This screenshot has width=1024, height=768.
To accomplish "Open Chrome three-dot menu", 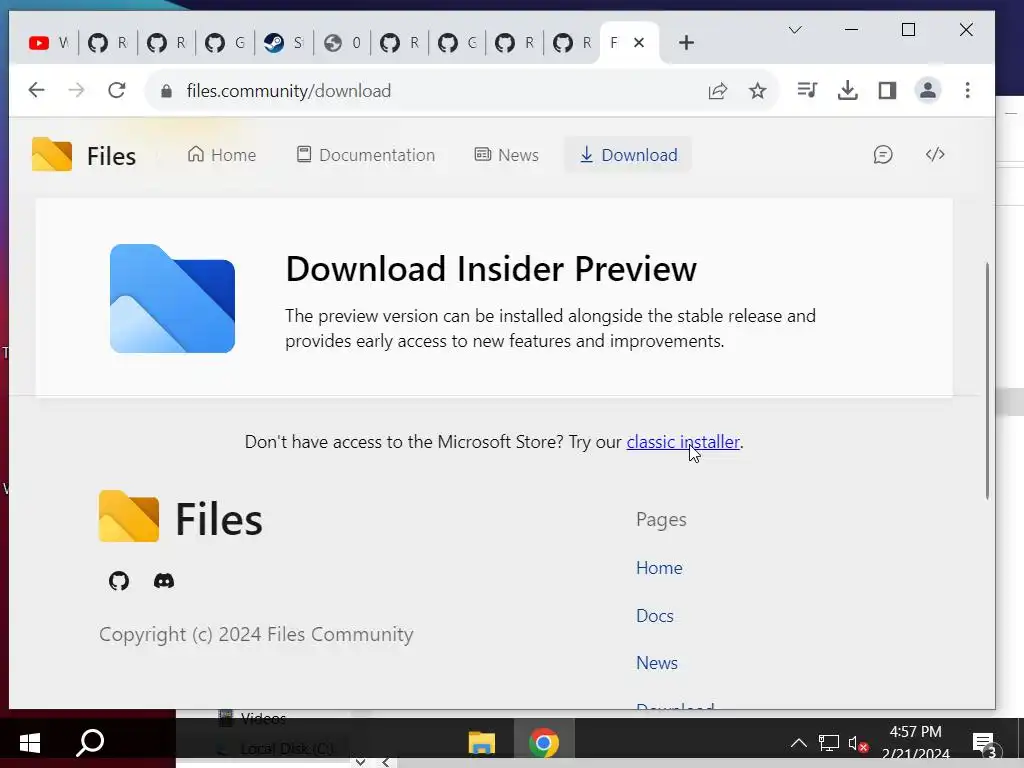I will tap(968, 90).
